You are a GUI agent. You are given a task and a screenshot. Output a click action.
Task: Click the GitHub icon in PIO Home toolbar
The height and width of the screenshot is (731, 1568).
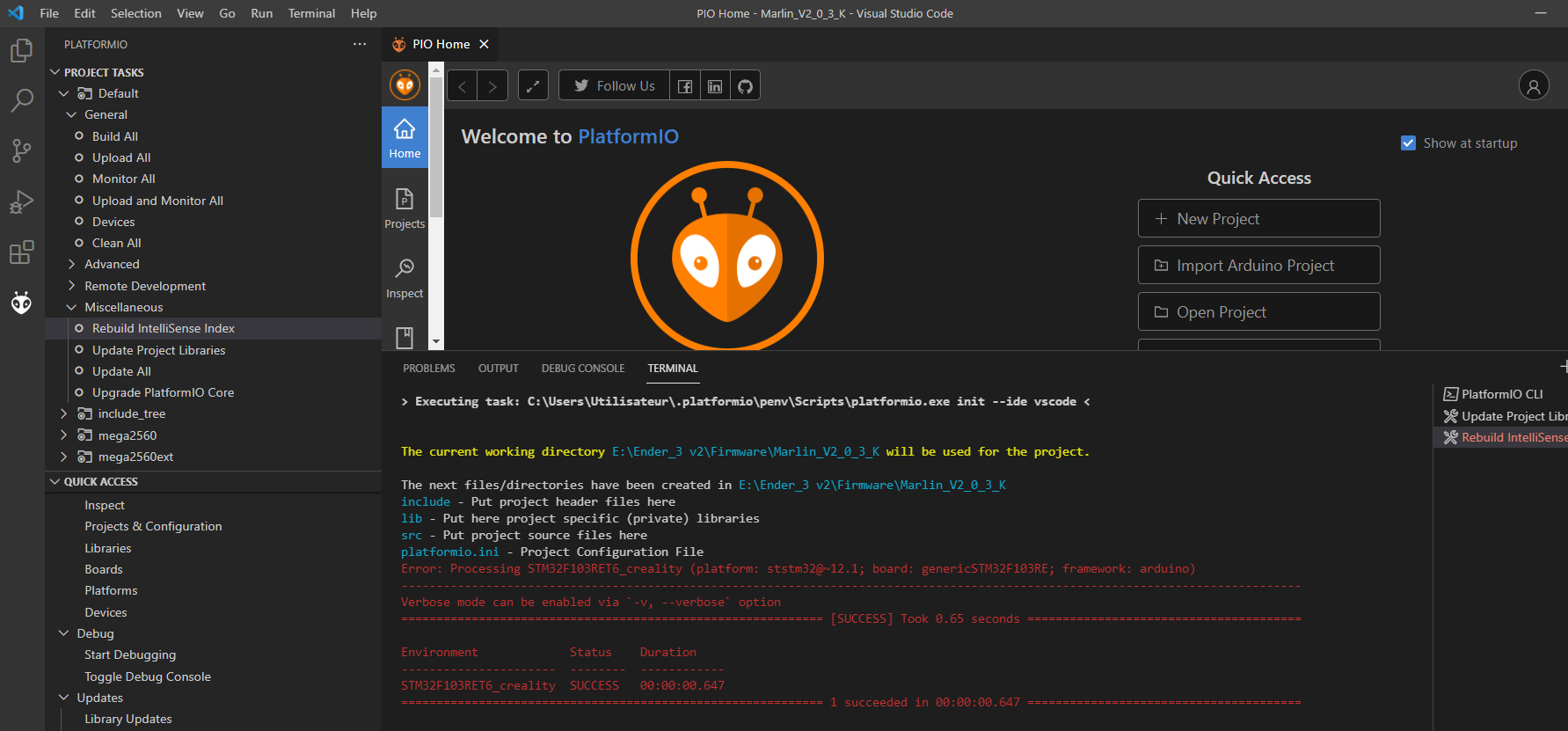(745, 86)
